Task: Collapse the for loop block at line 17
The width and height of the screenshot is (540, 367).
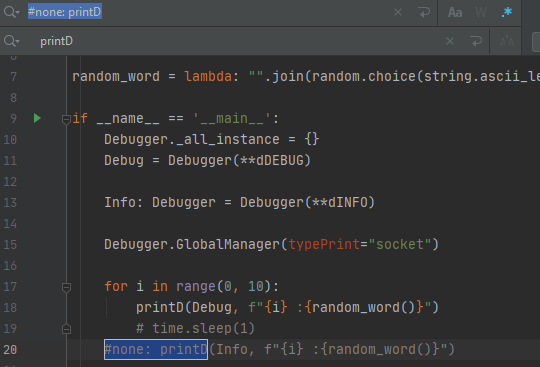Action: [66, 287]
